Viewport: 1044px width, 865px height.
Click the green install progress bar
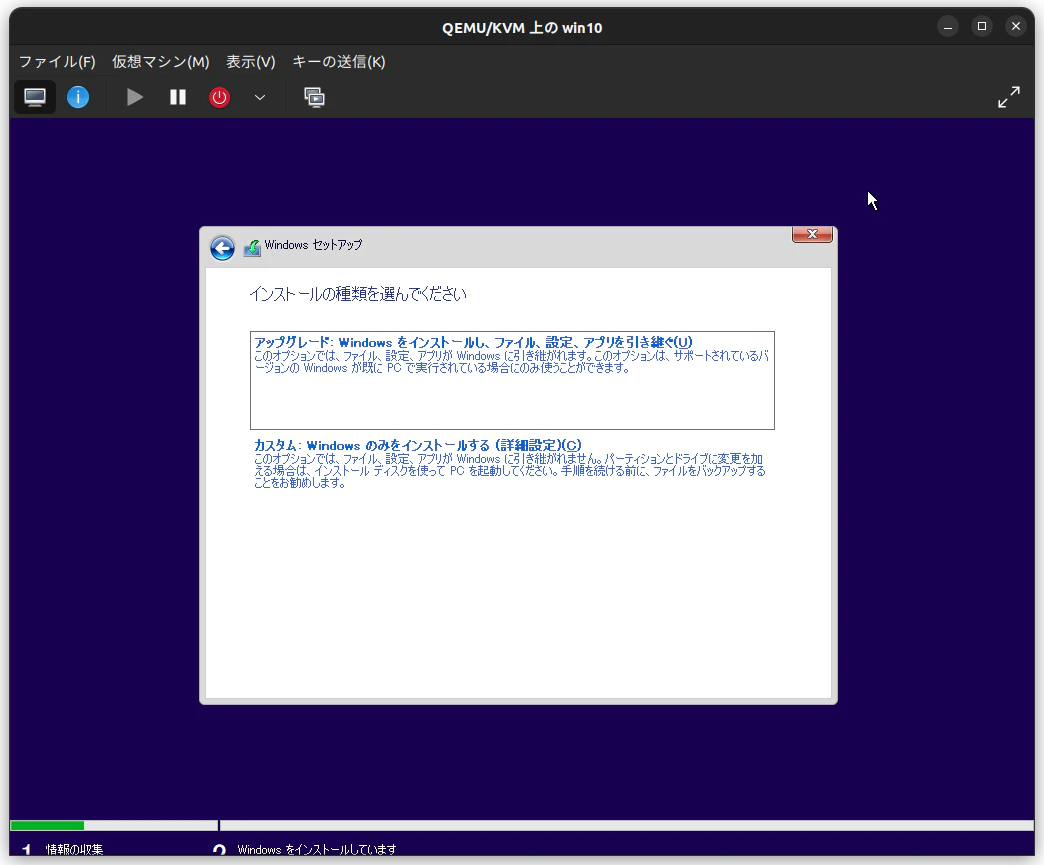(47, 826)
